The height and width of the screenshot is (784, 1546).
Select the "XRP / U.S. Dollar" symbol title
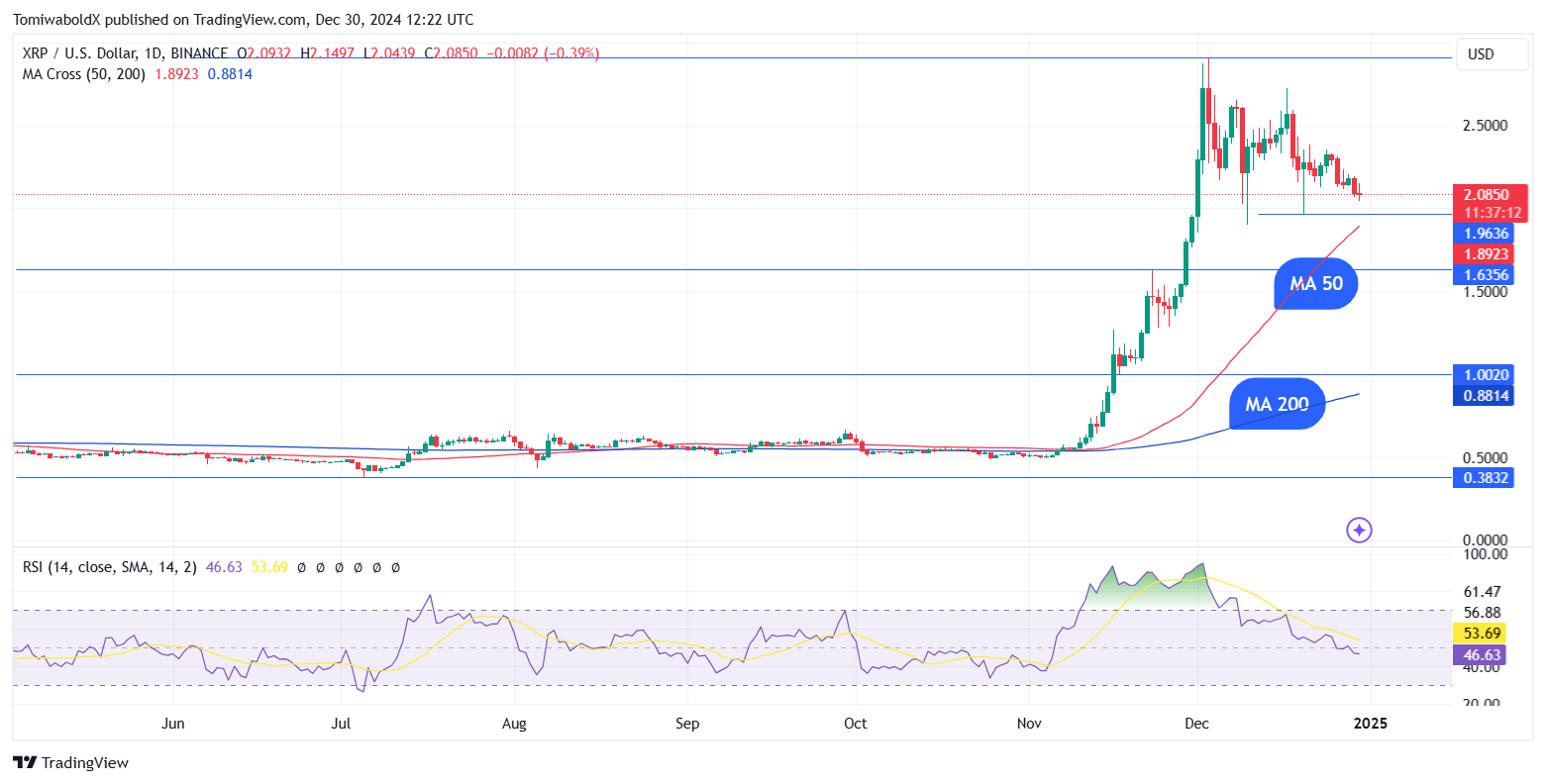(x=81, y=53)
